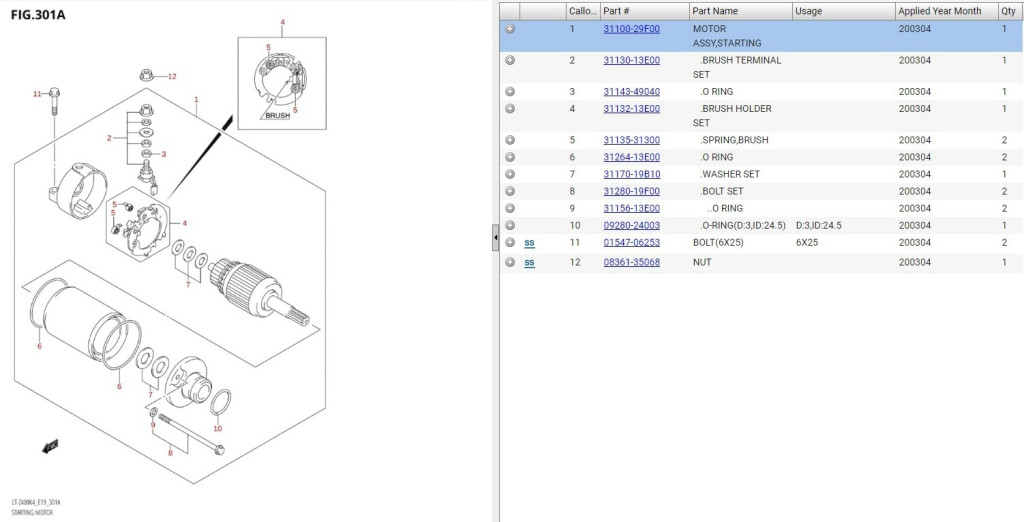Viewport: 1024px width, 522px height.
Task: Click the round icon beside part 31143-49040
Action: [x=510, y=92]
